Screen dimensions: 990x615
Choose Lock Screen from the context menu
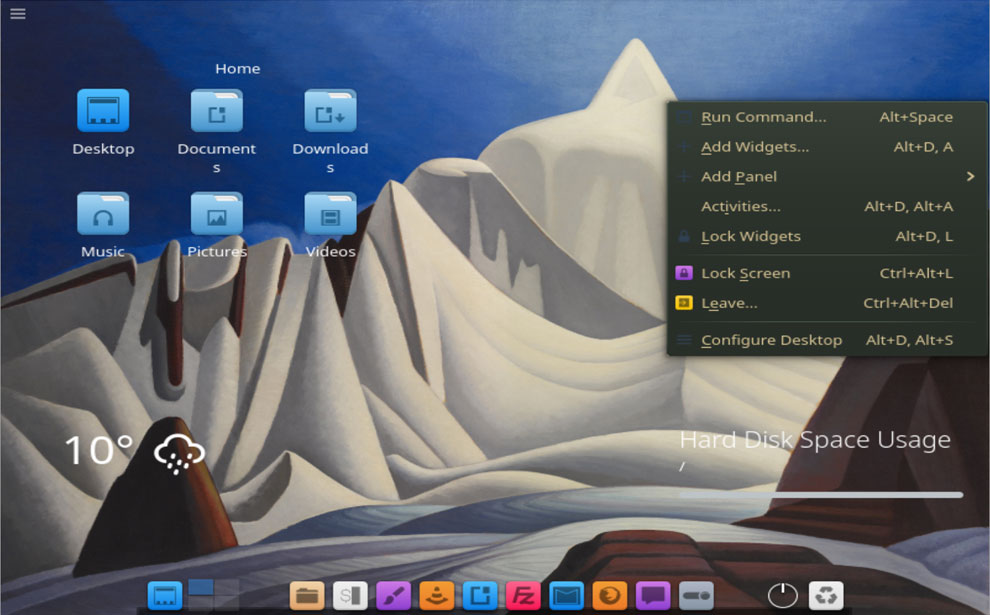pos(827,273)
